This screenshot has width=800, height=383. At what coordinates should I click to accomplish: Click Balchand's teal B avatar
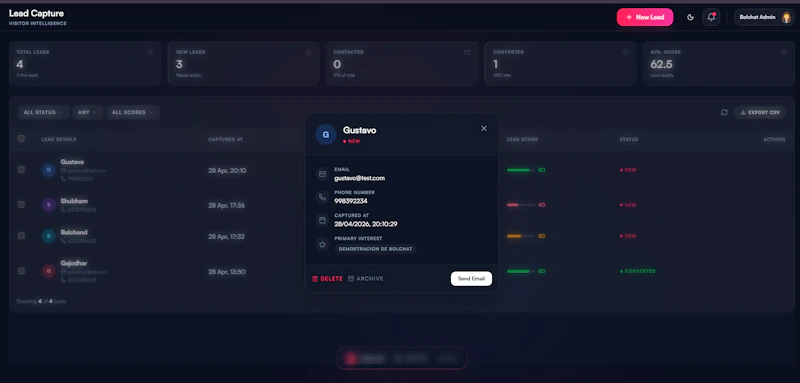pos(48,236)
